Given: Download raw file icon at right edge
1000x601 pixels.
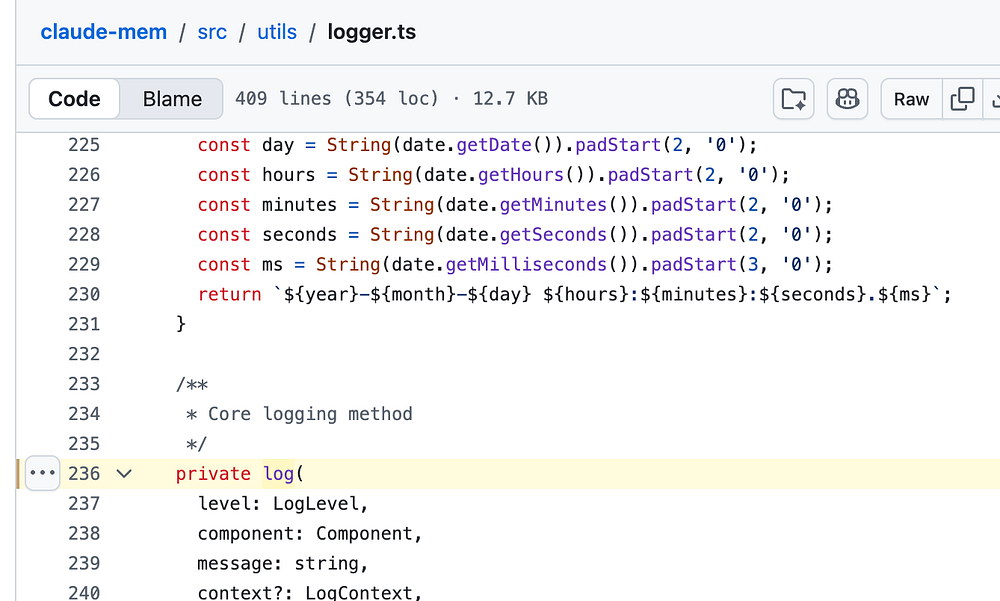Looking at the screenshot, I should (x=992, y=99).
